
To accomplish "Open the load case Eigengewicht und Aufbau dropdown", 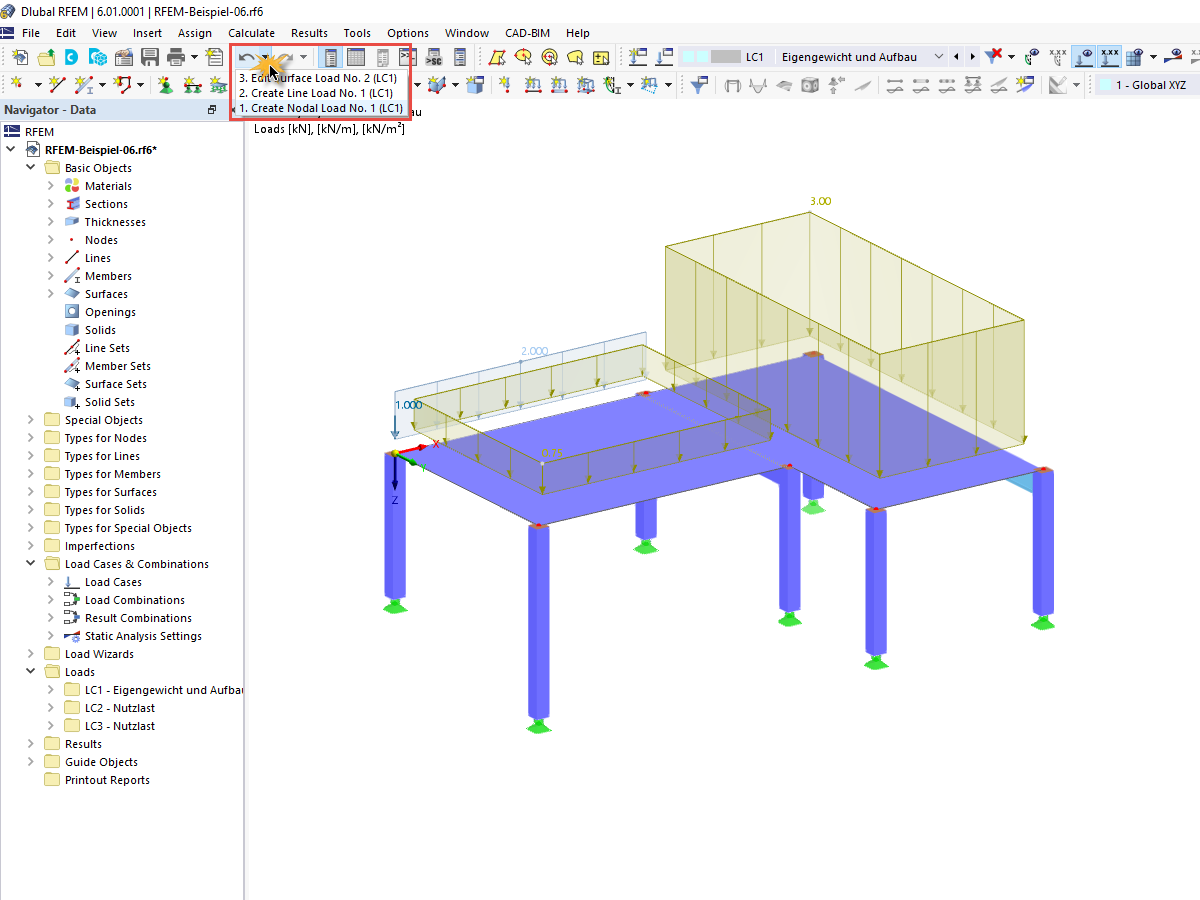I will click(x=938, y=57).
